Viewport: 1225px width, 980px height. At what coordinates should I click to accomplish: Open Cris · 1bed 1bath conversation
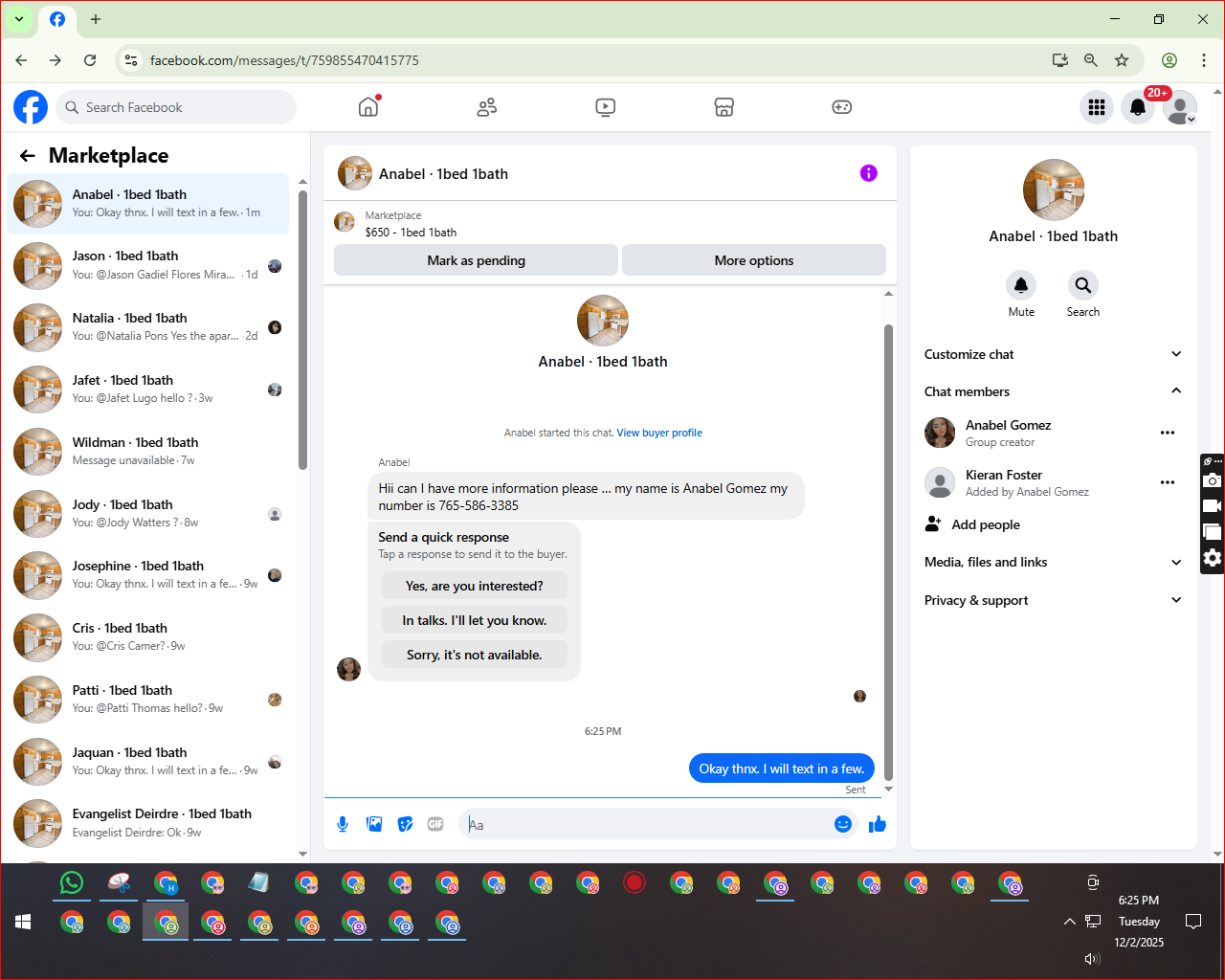click(x=148, y=637)
